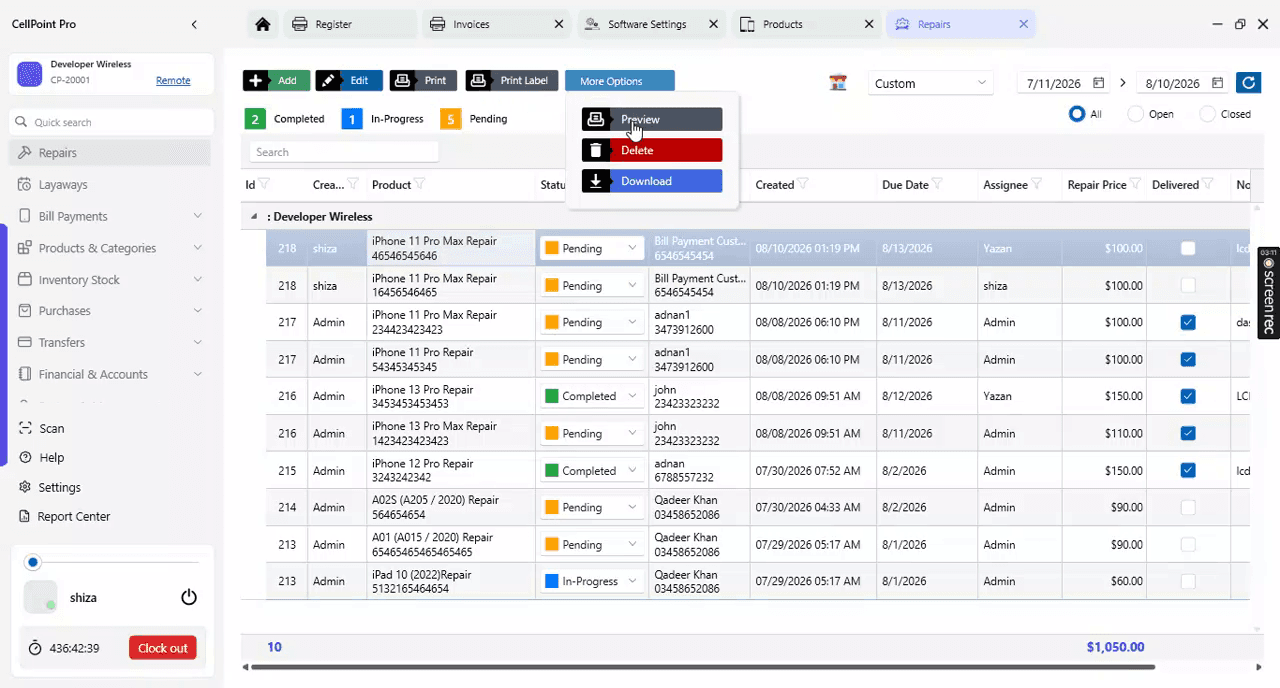Image resolution: width=1280 pixels, height=688 pixels.
Task: Close the Invoices tab
Action: tap(557, 24)
